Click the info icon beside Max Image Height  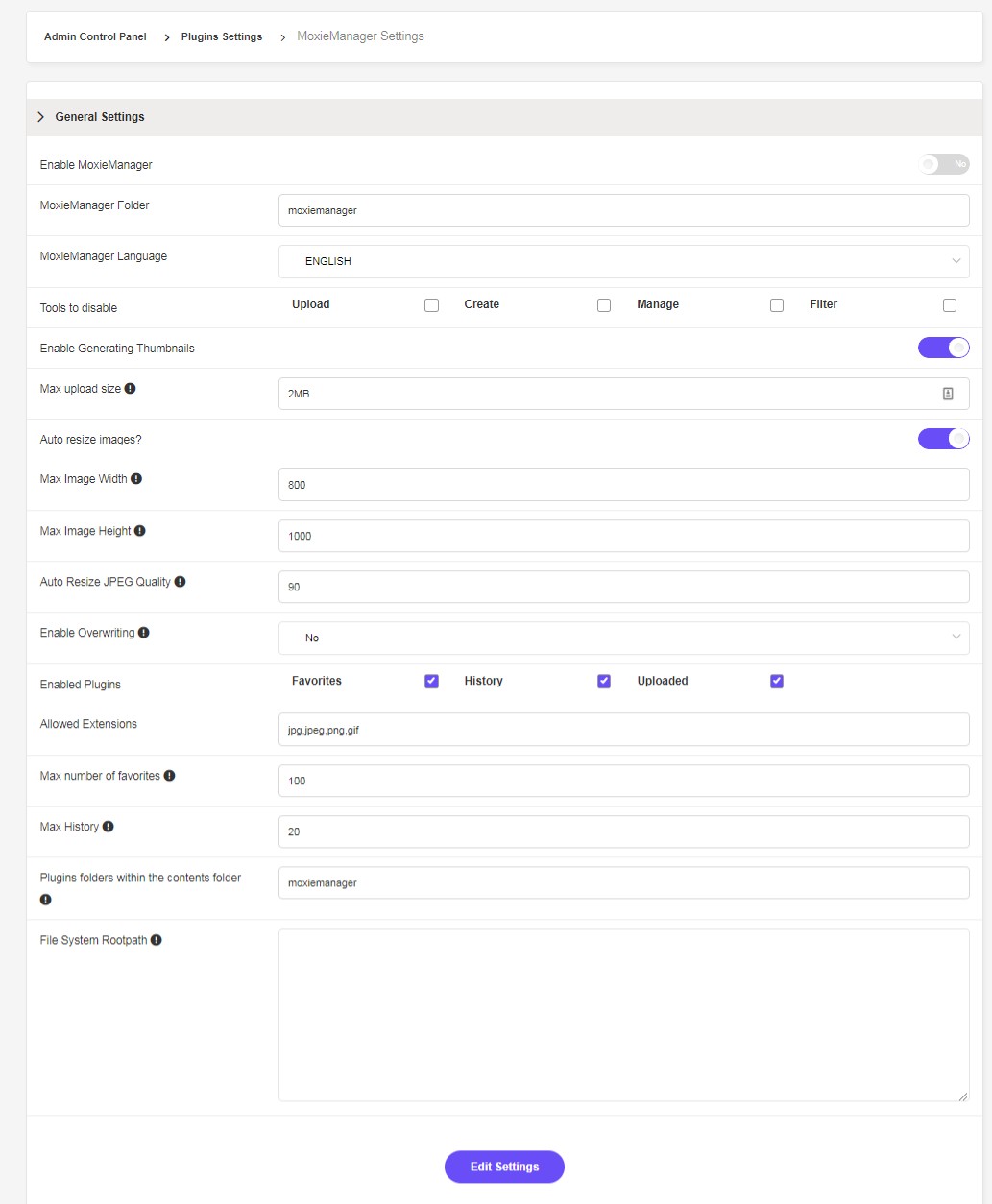point(140,530)
